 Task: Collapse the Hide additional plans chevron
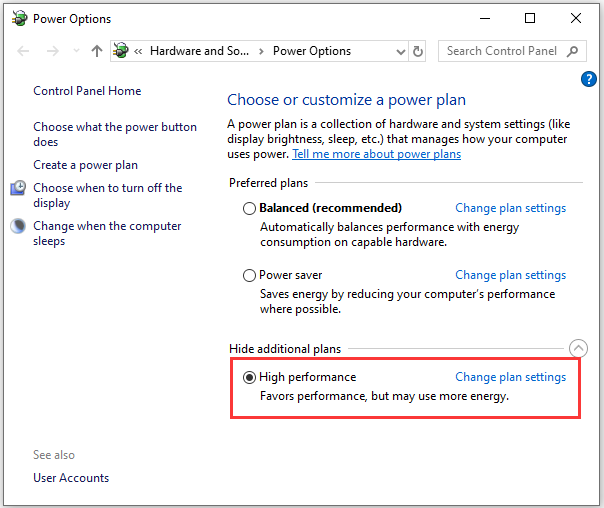pos(578,349)
